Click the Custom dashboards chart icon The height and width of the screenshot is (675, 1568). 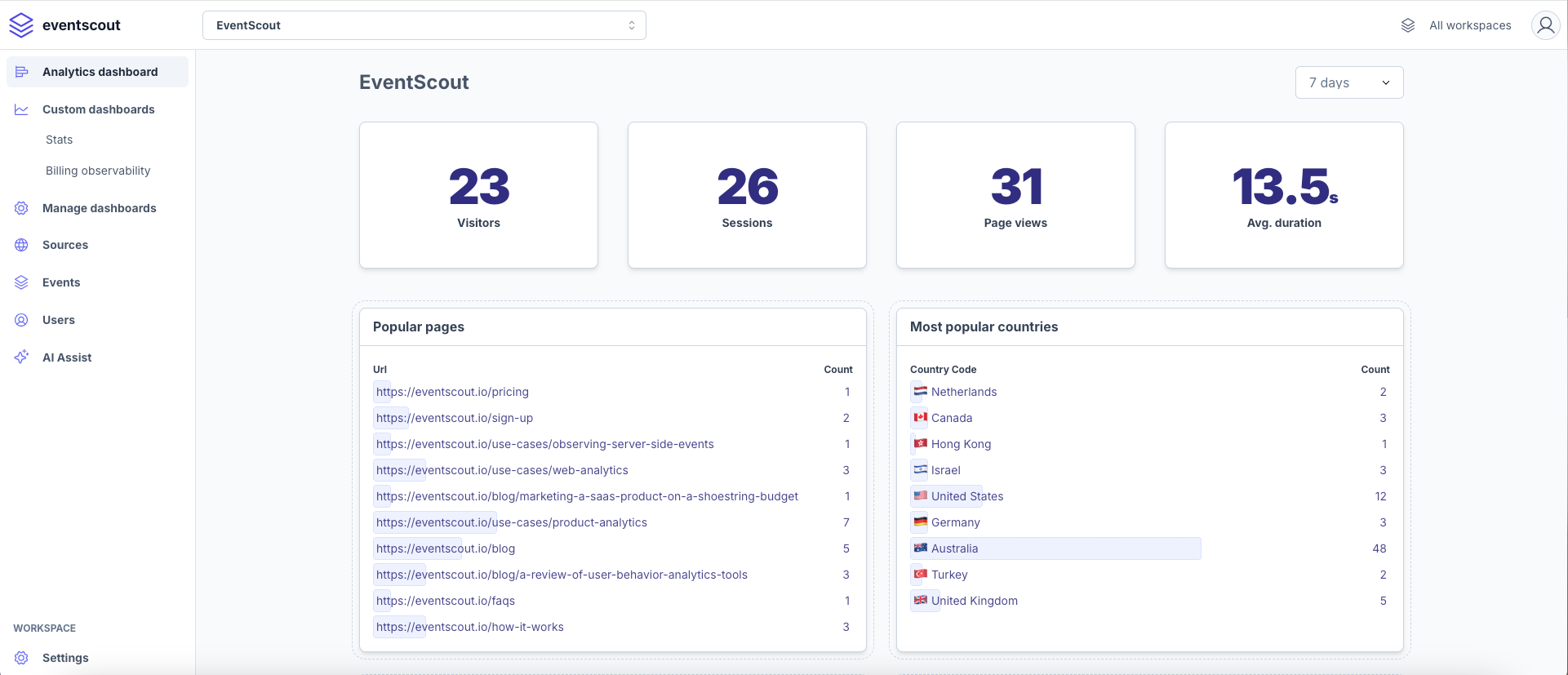click(x=22, y=109)
